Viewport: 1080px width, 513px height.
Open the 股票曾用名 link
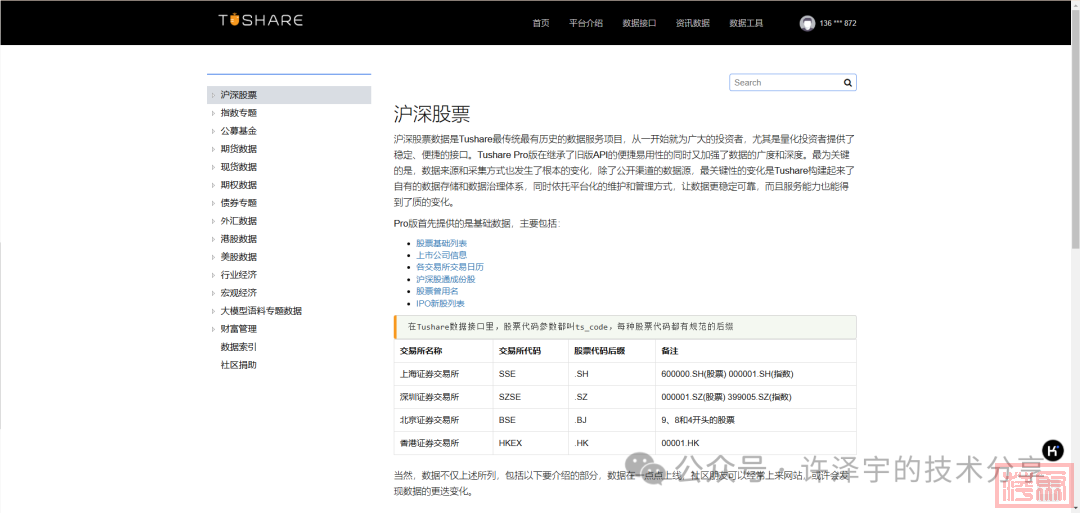pyautogui.click(x=437, y=291)
